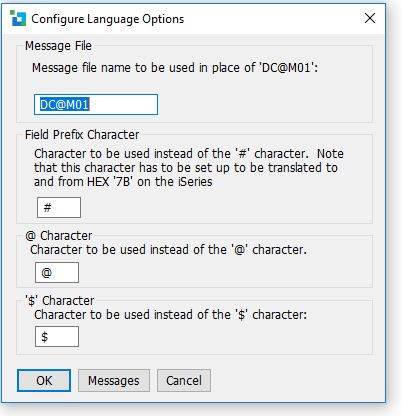Click the Message File group label

coord(58,46)
